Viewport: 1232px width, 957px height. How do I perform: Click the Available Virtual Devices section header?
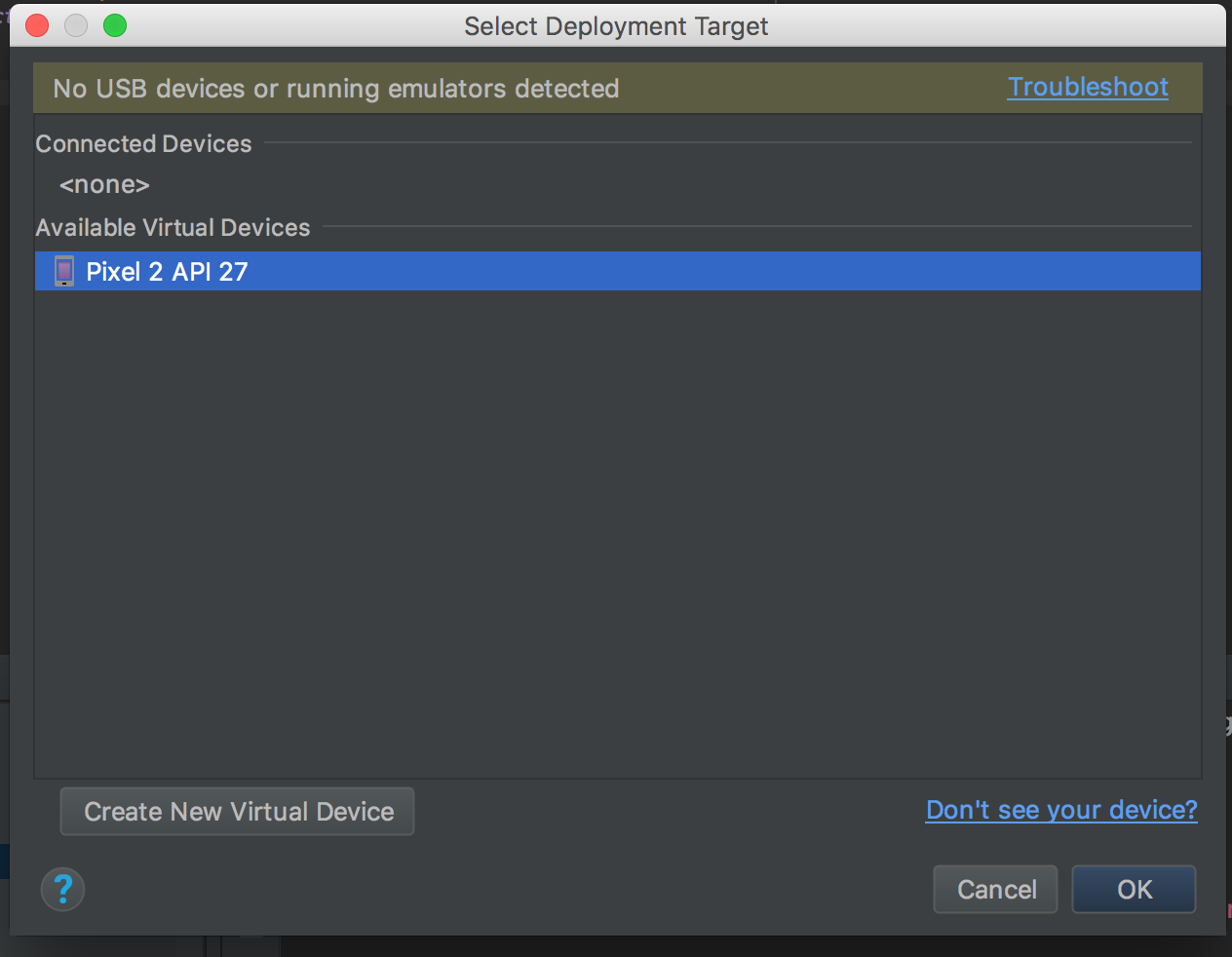coord(172,227)
